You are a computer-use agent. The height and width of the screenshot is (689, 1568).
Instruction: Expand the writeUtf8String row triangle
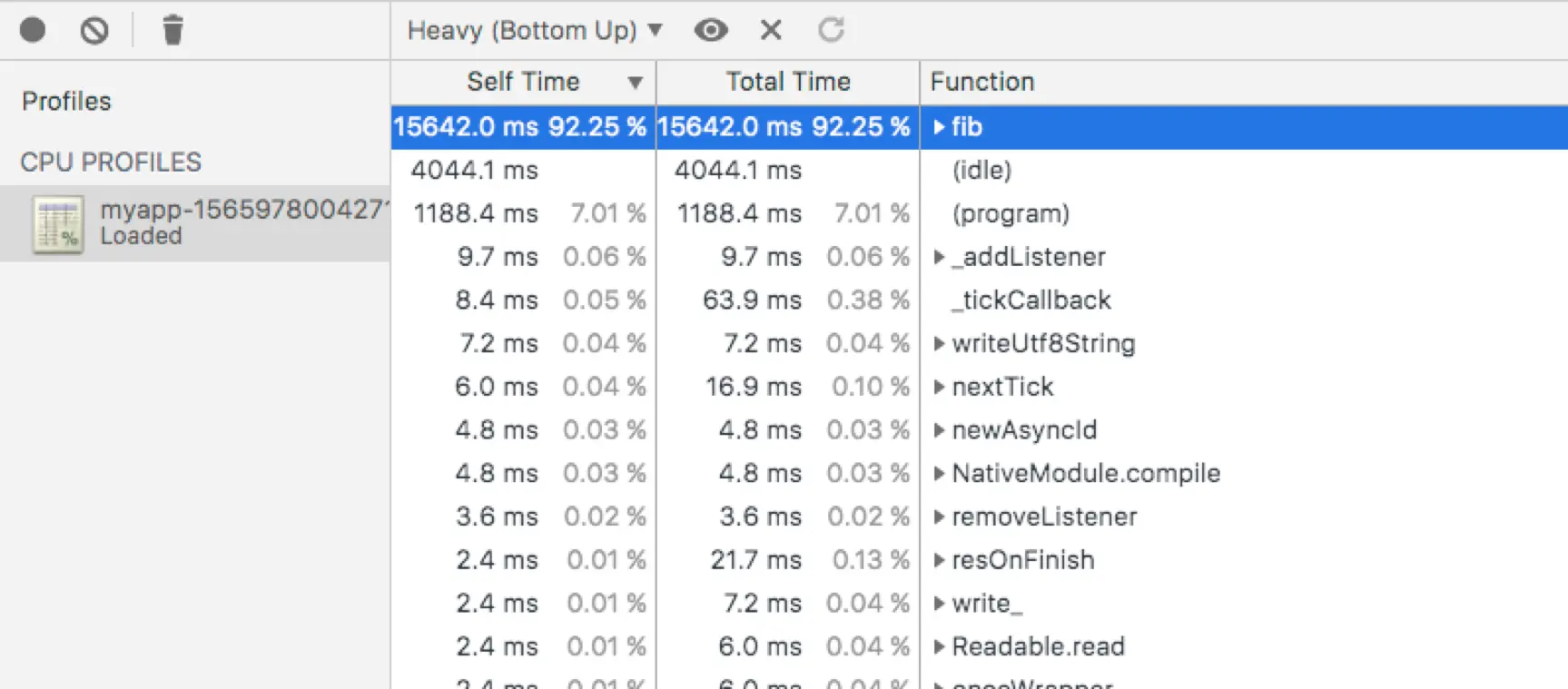940,343
